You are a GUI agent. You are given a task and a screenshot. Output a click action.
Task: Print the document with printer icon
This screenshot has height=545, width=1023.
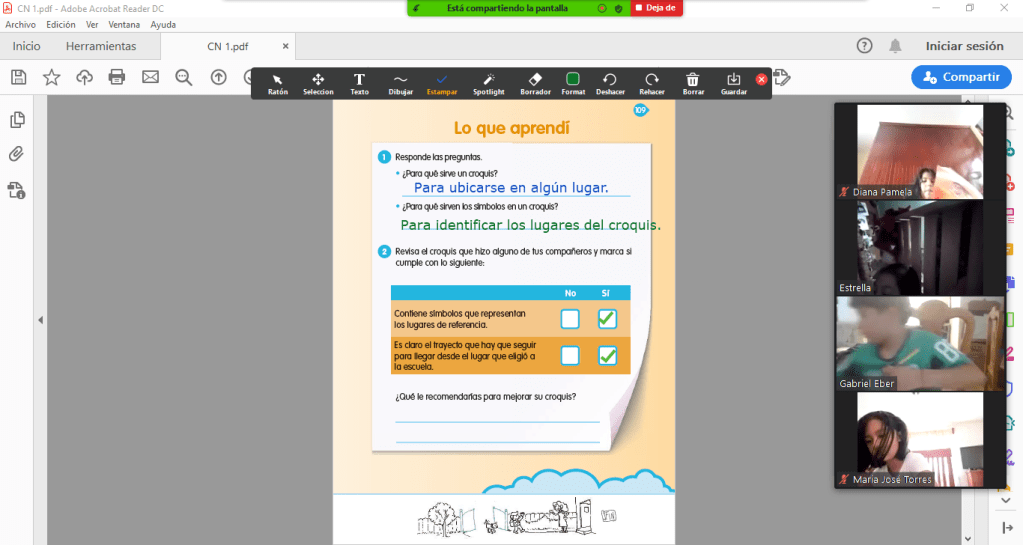[117, 77]
